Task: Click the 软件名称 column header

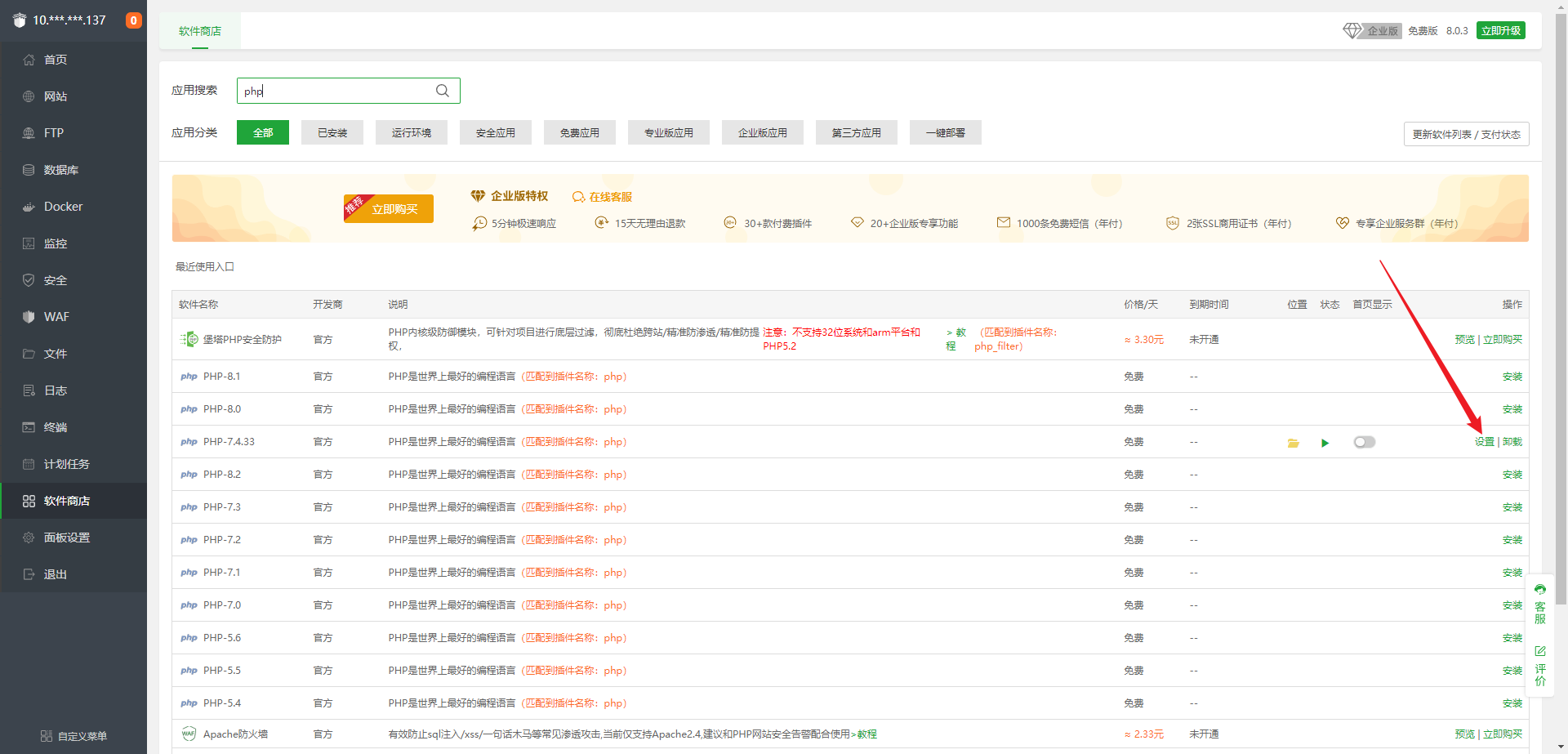Action: click(x=198, y=305)
